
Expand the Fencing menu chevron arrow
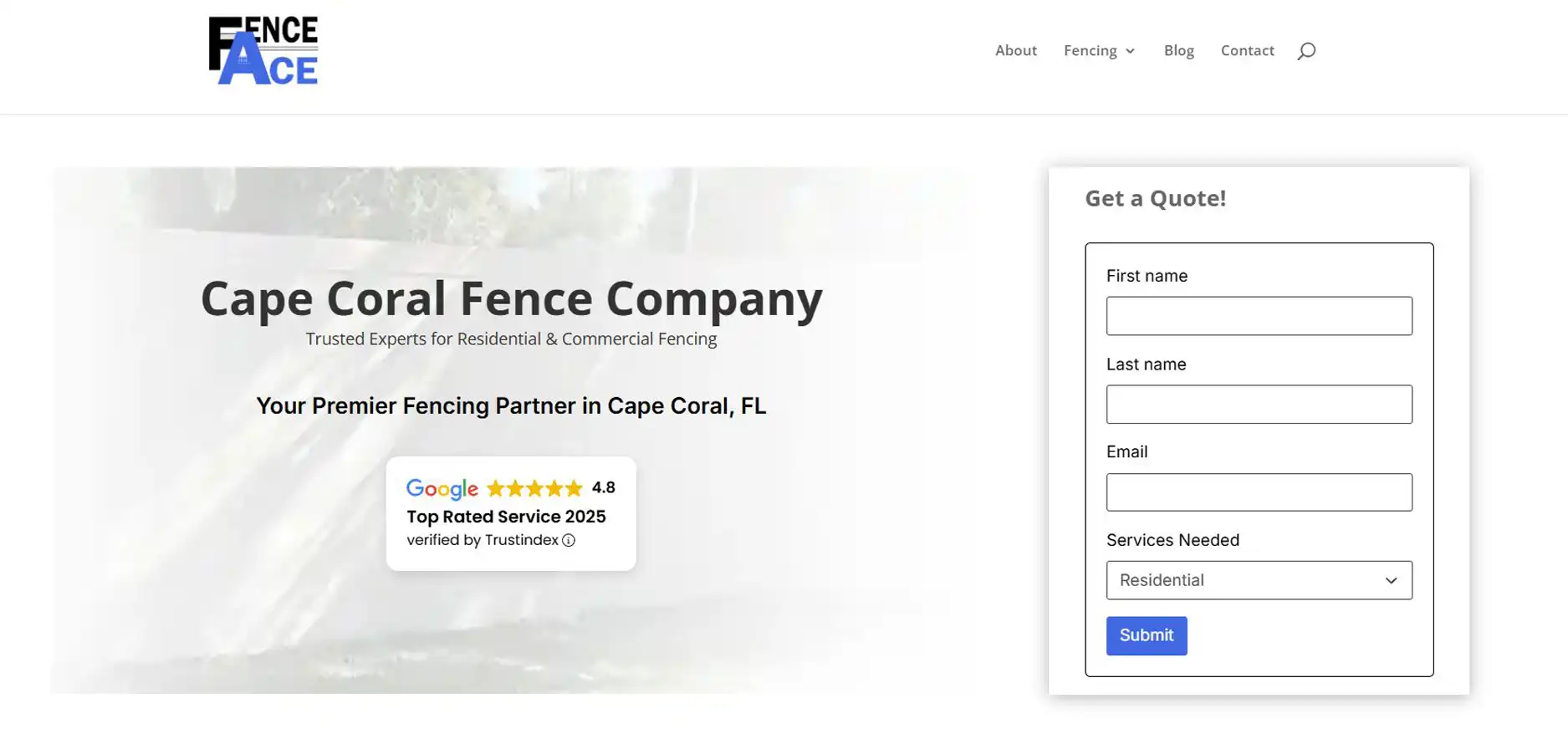(1131, 52)
